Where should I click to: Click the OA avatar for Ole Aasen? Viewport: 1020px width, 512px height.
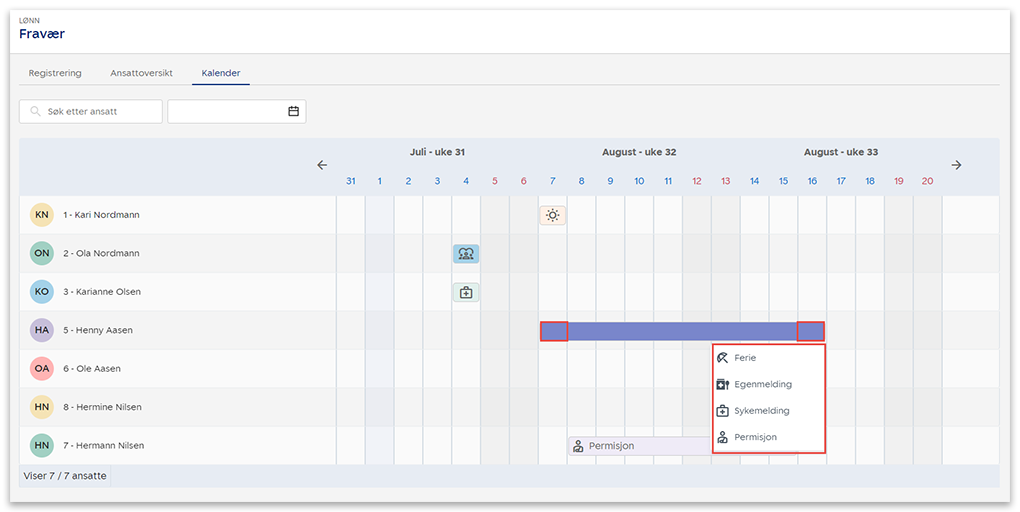pos(42,368)
